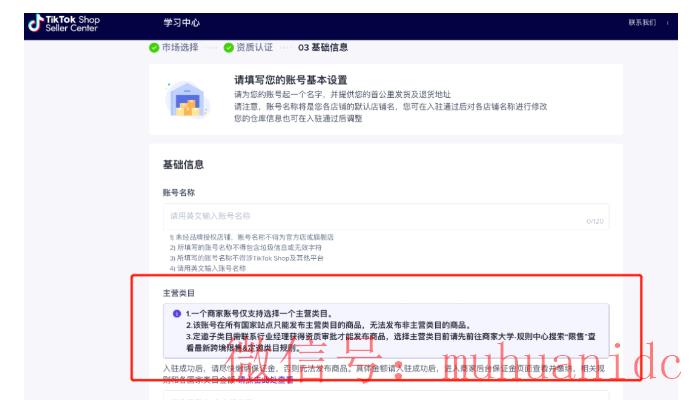The height and width of the screenshot is (400, 697).
Task: Go to the 市场选择 step
Action: click(x=180, y=47)
